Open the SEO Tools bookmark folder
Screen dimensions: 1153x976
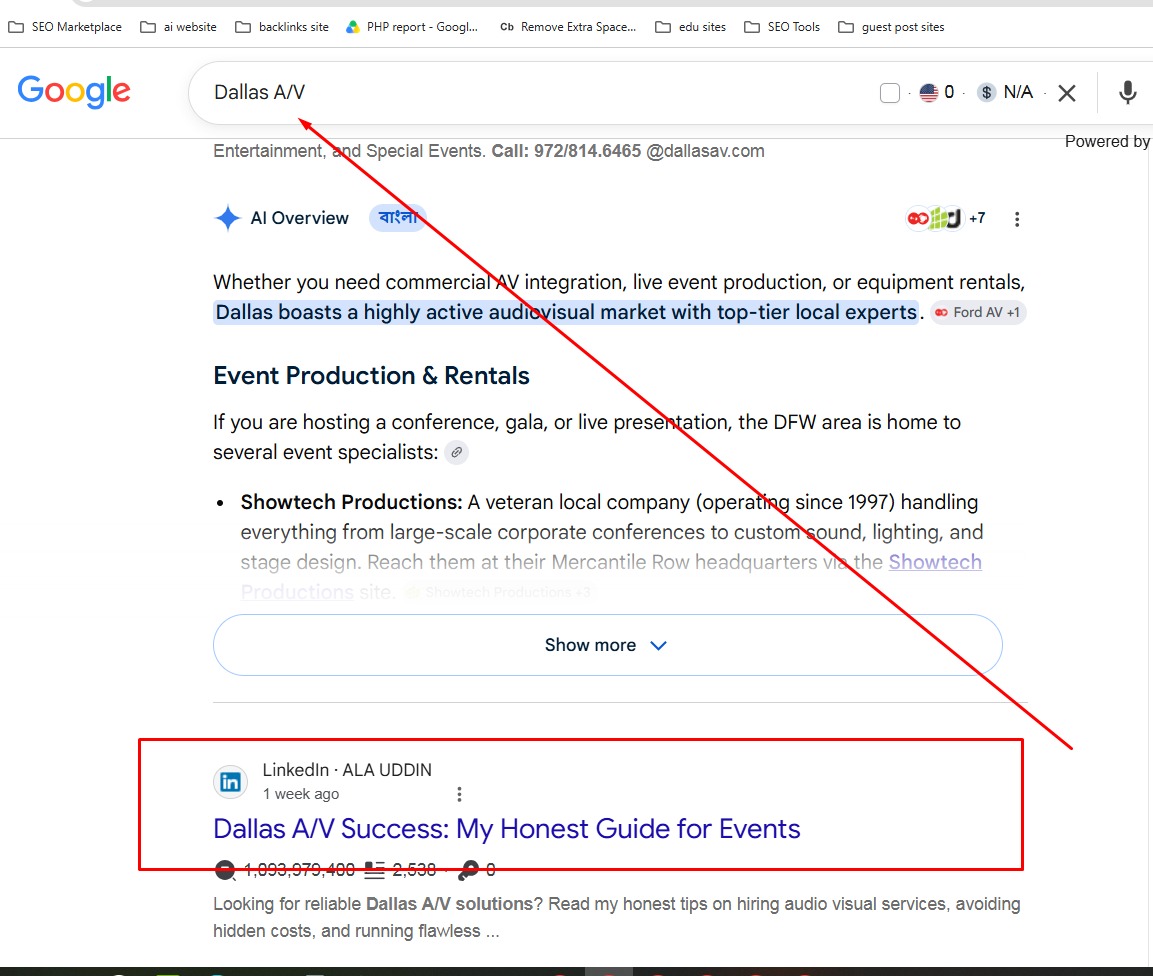pos(782,27)
